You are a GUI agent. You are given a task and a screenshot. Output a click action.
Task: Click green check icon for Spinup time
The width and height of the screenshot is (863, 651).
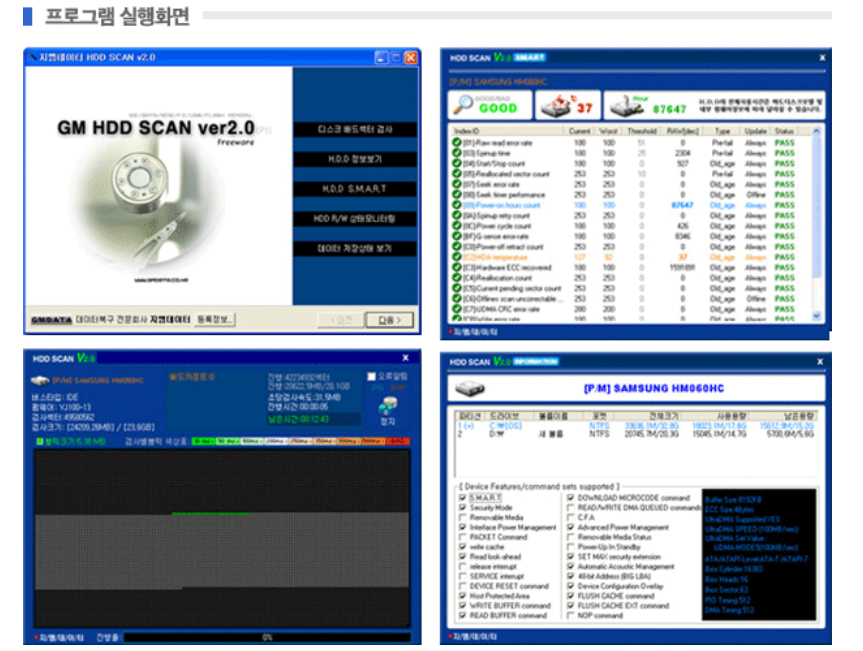[x=457, y=153]
